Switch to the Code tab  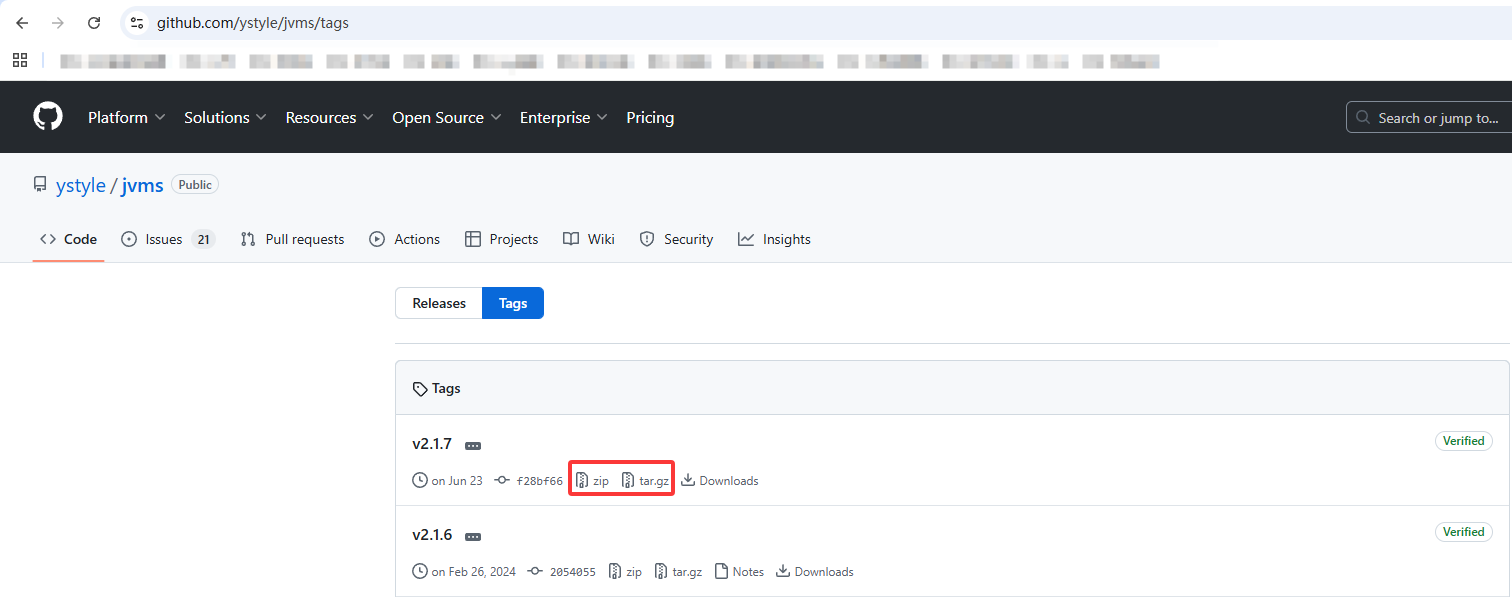click(x=68, y=239)
